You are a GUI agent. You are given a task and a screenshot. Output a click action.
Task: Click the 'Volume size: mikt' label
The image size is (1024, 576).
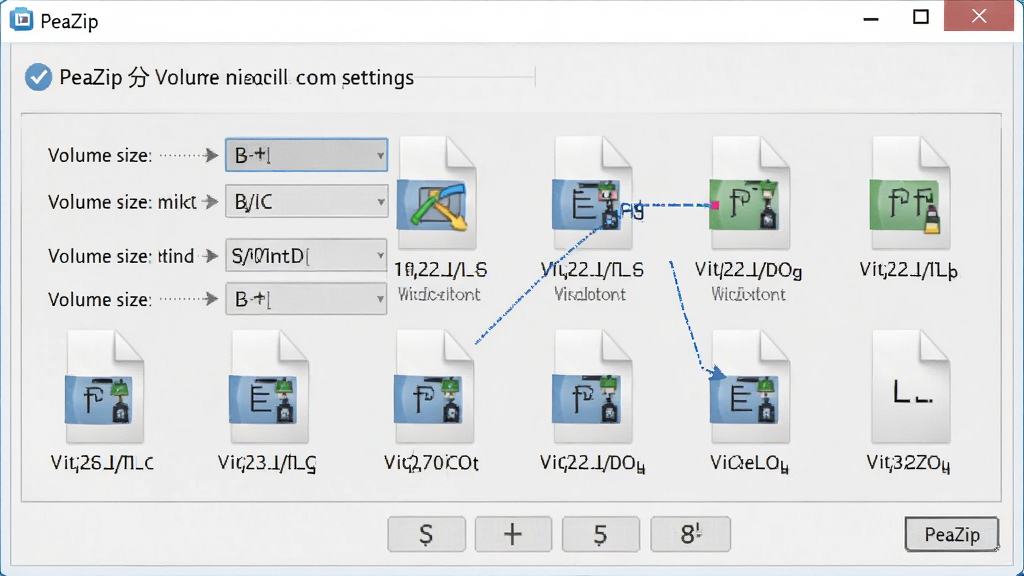point(122,202)
